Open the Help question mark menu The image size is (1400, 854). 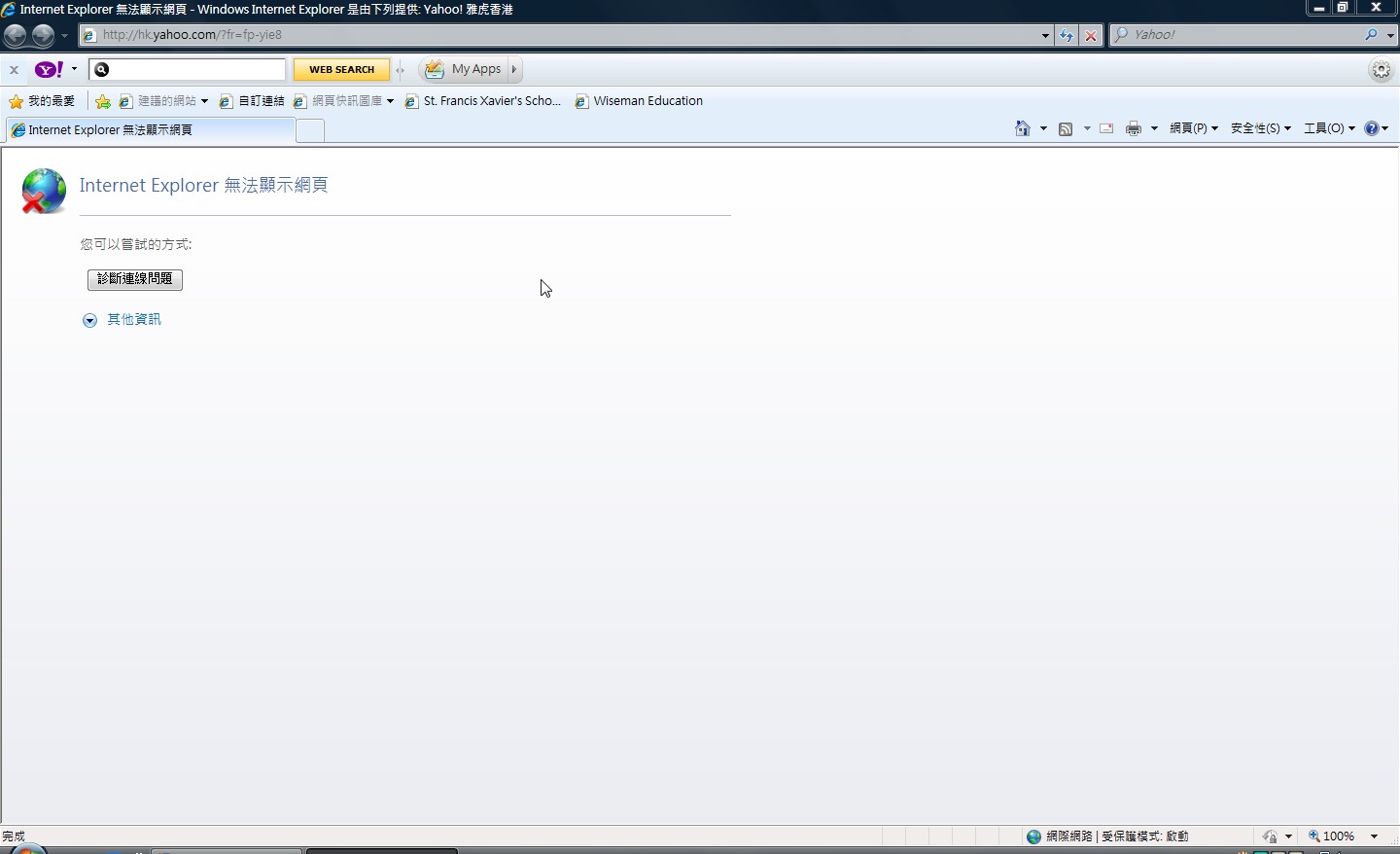coord(1377,128)
